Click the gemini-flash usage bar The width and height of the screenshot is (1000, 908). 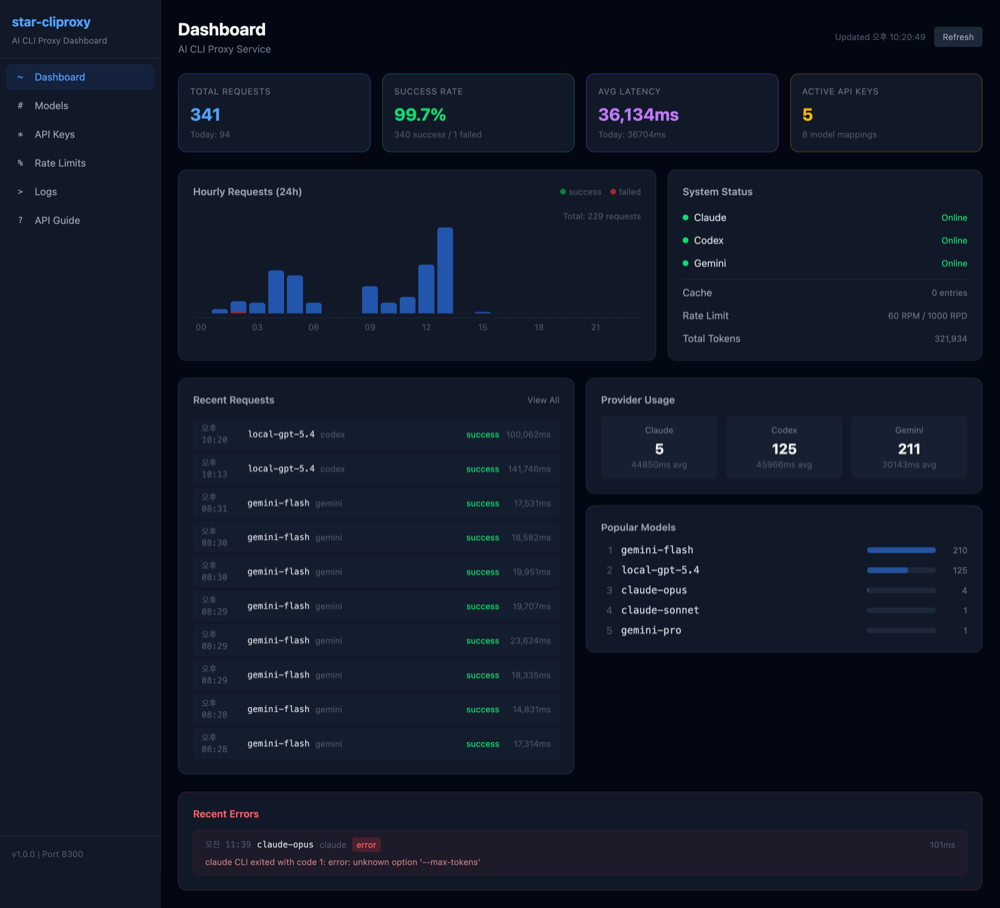pos(901,550)
